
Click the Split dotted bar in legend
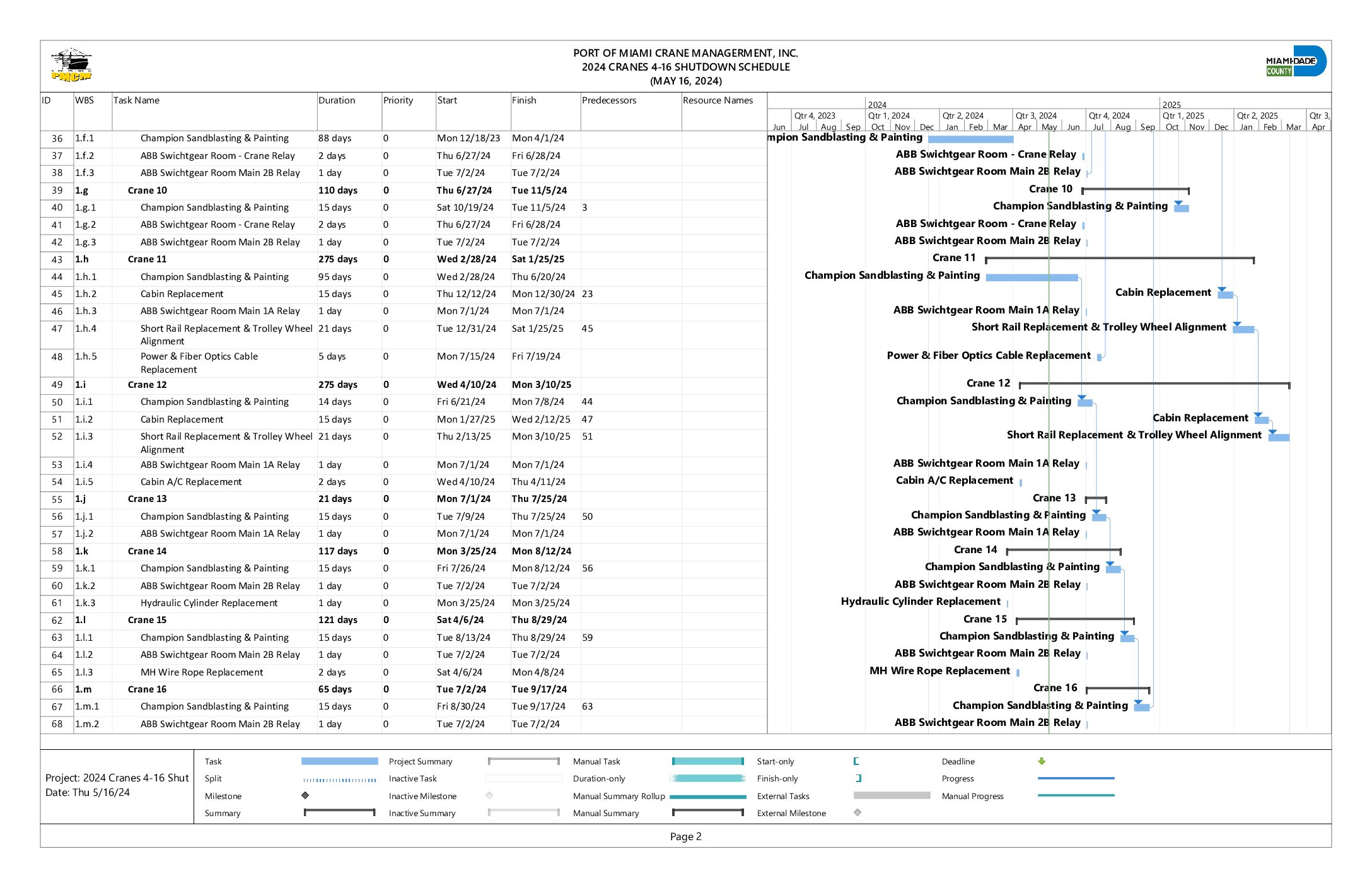(340, 780)
